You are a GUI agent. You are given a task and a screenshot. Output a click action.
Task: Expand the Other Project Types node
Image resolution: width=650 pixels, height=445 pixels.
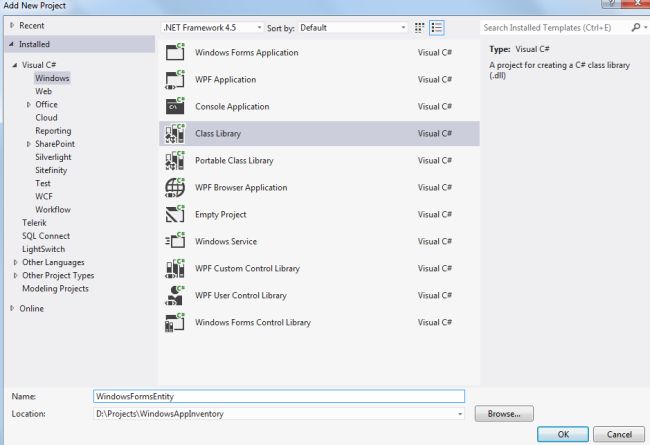[15, 275]
